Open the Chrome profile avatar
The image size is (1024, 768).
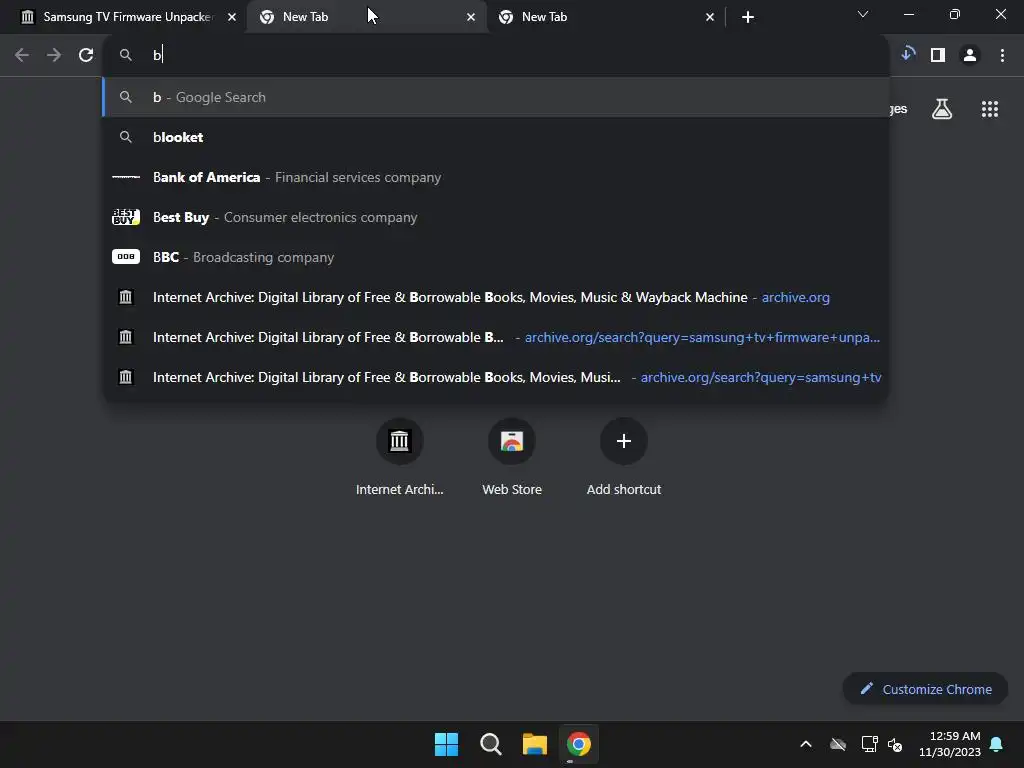(970, 55)
